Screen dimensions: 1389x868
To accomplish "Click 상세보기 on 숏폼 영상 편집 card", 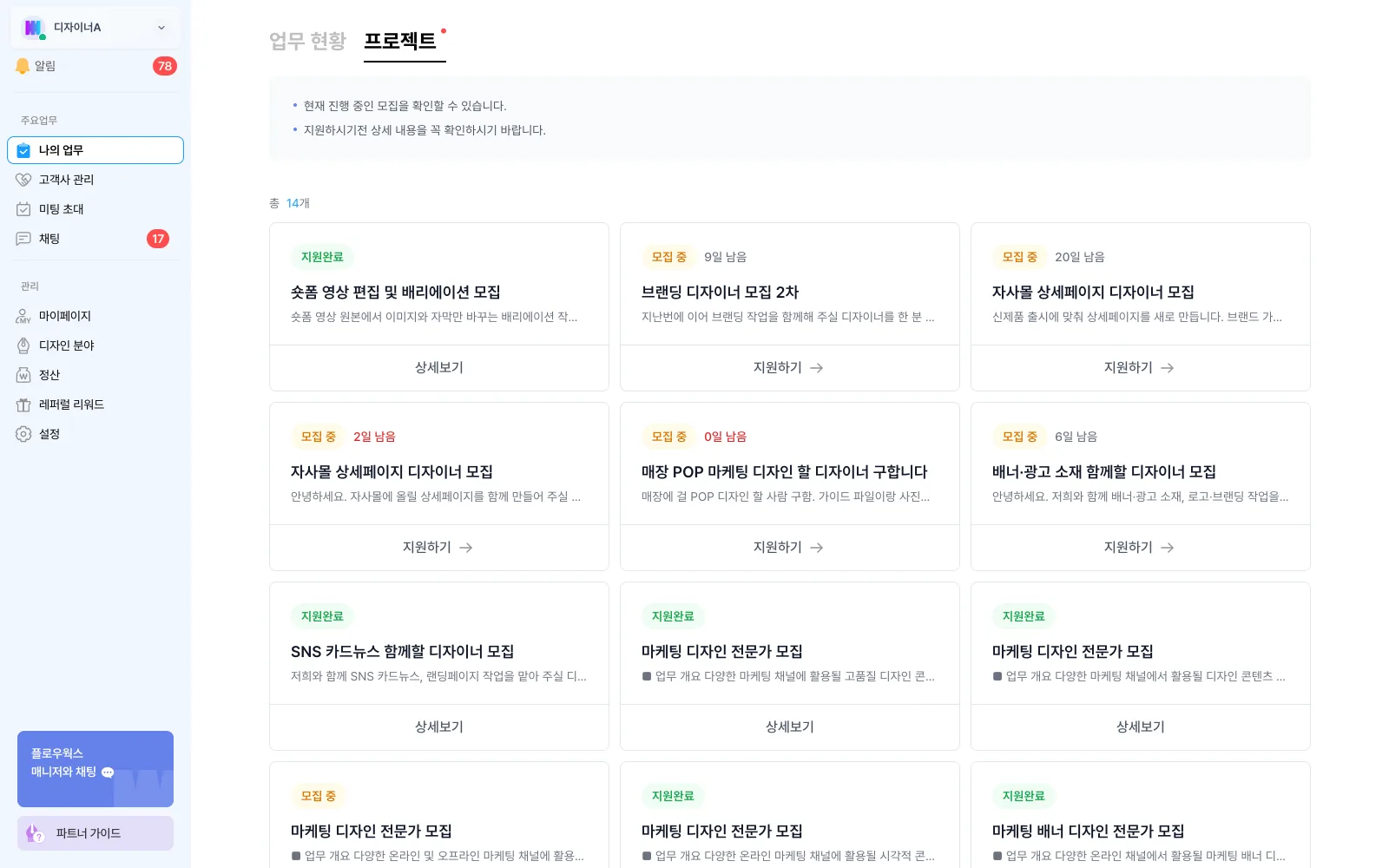I will (x=439, y=368).
